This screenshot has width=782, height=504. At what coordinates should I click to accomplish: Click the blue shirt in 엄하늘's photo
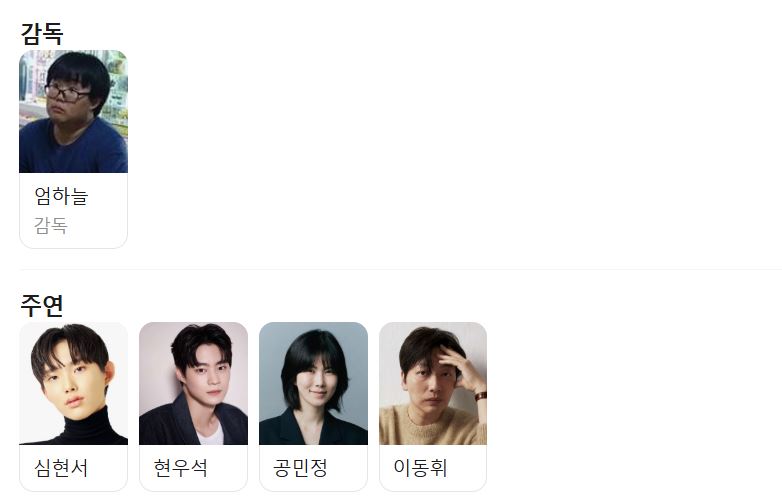(x=73, y=148)
